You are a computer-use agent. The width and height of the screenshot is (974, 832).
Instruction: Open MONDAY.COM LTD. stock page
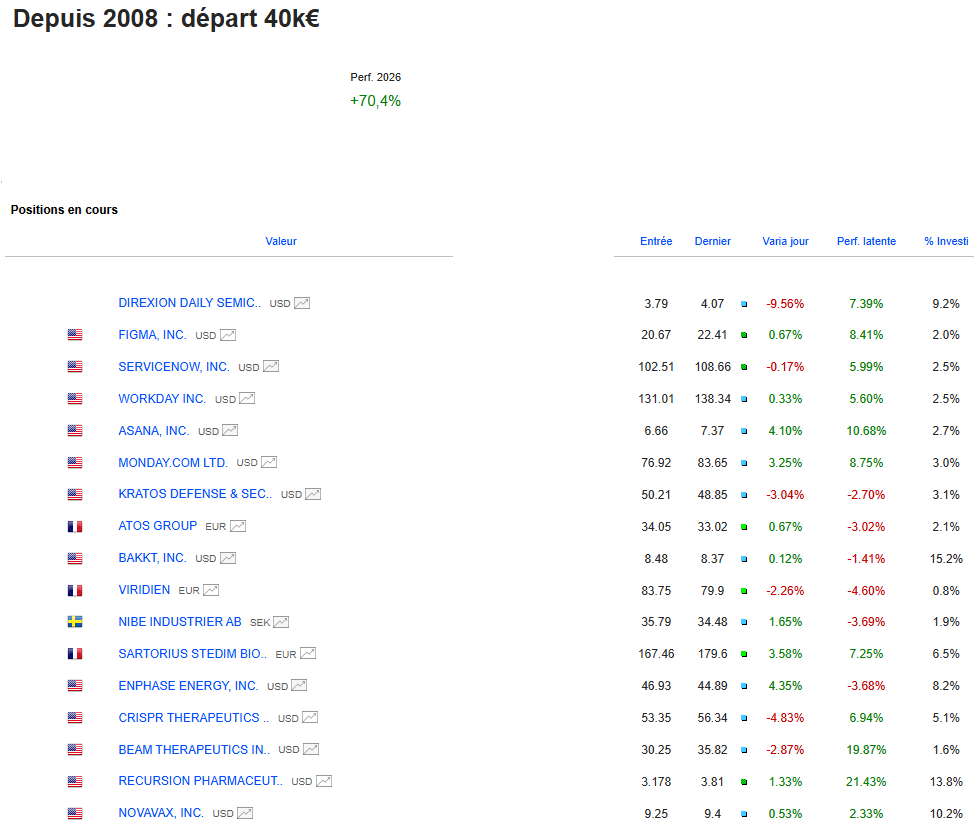pos(173,462)
